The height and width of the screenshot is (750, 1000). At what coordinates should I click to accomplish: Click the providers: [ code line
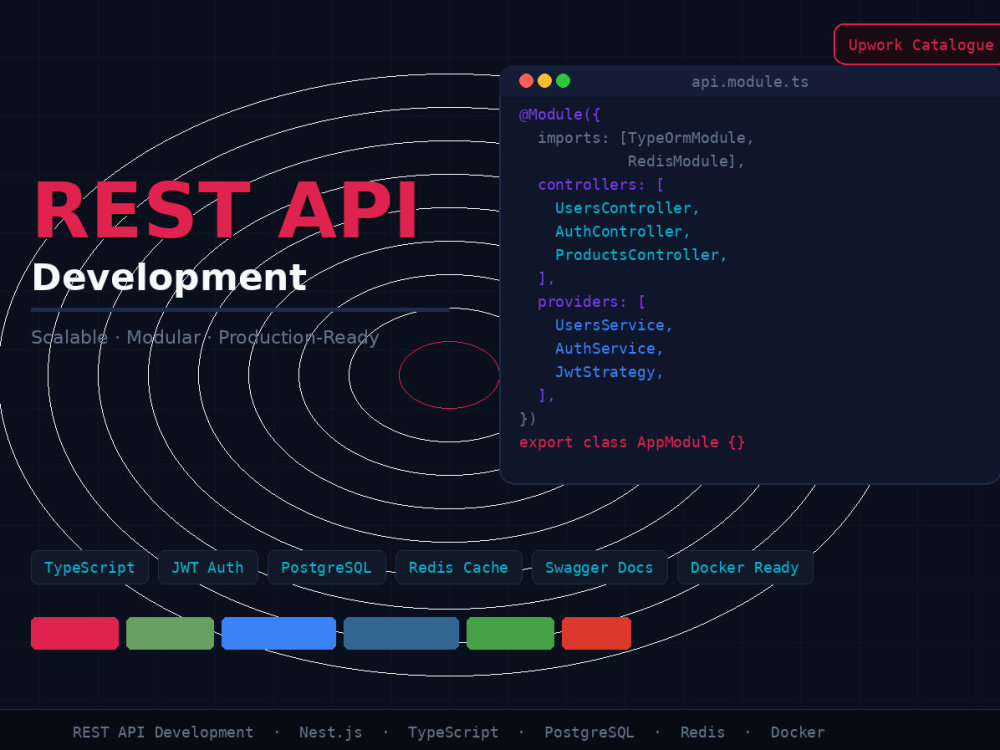coord(592,302)
